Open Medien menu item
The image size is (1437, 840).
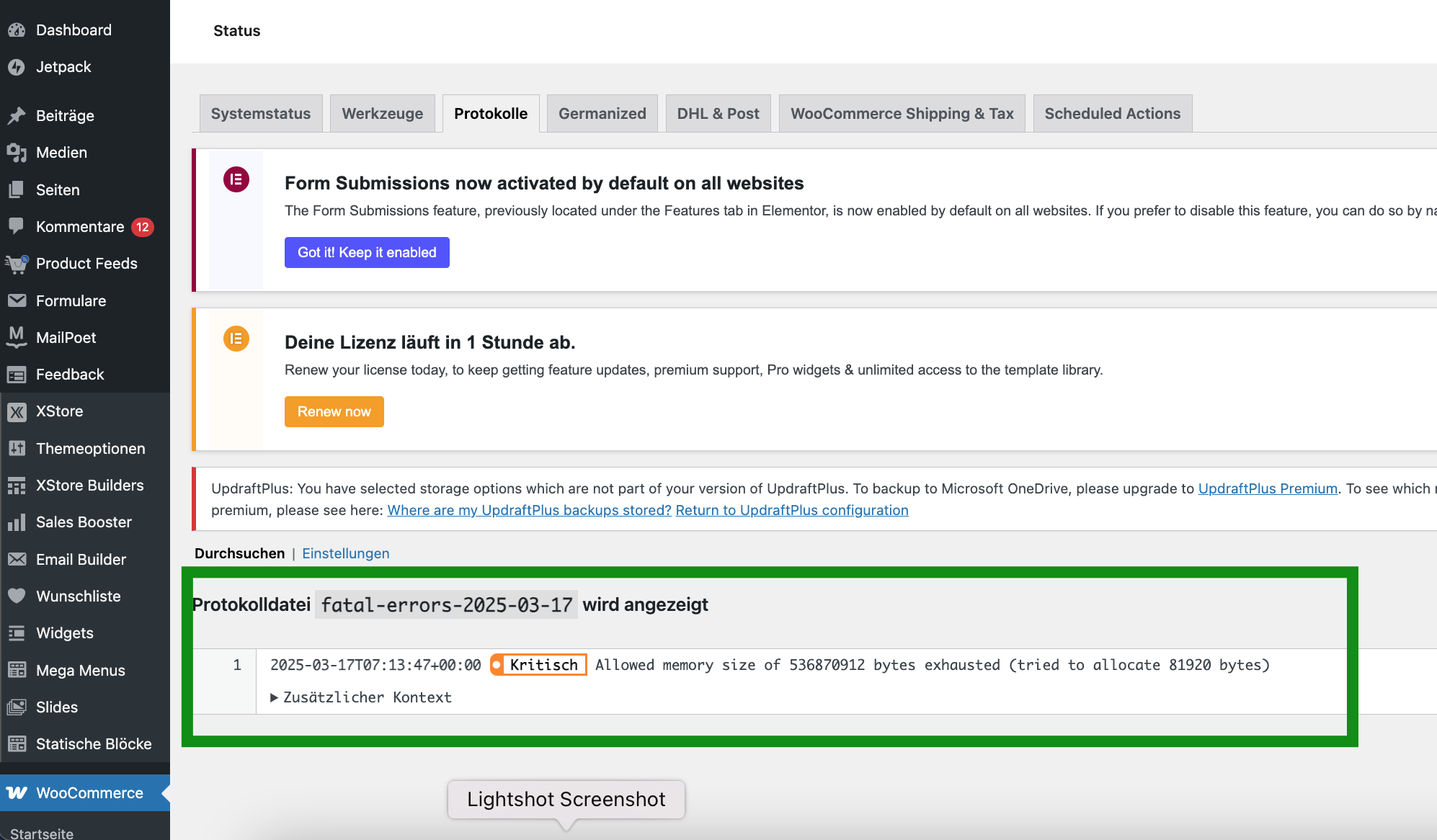tap(85, 153)
